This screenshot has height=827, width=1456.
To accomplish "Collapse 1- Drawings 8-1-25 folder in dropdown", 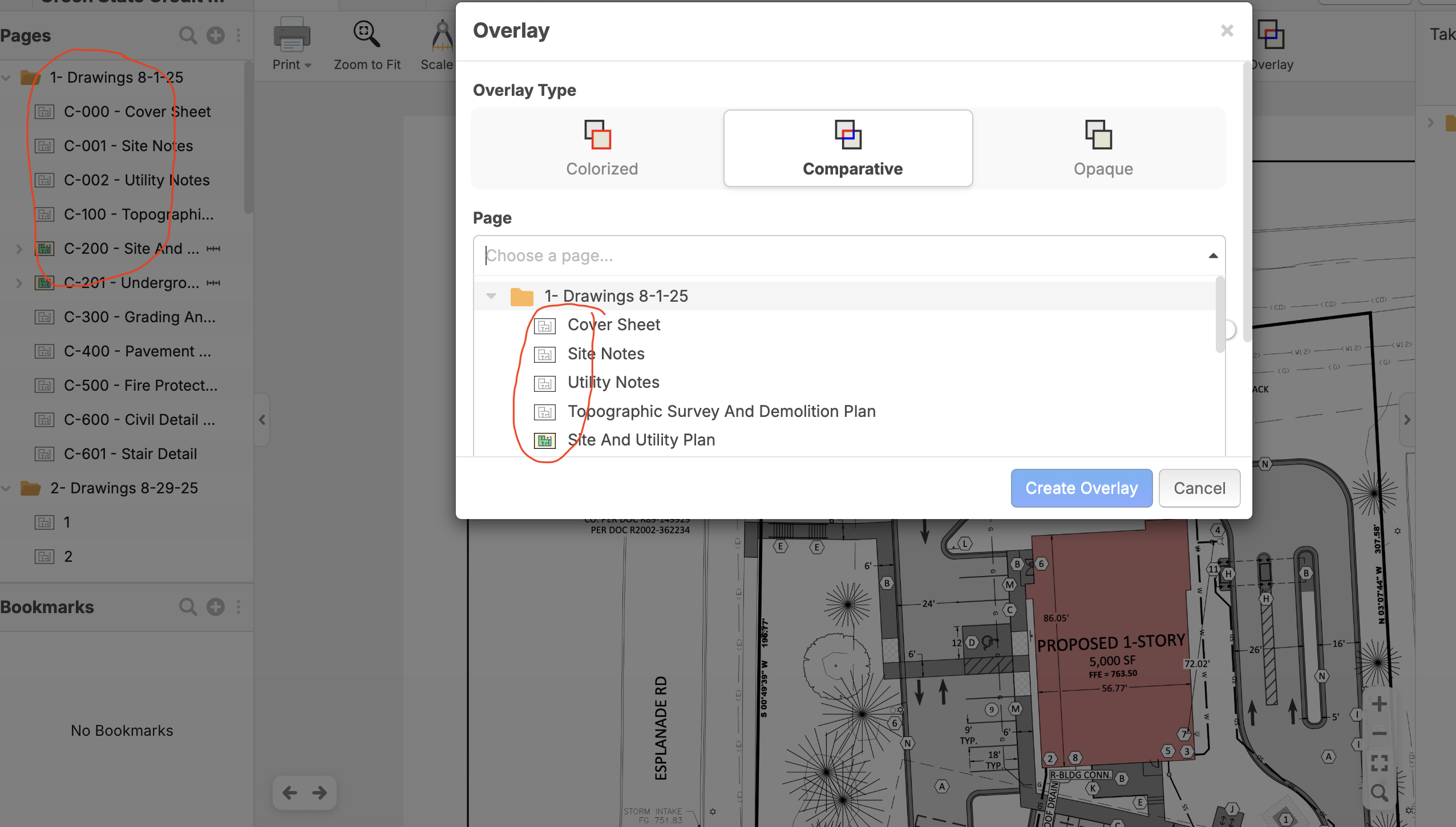I will (491, 295).
